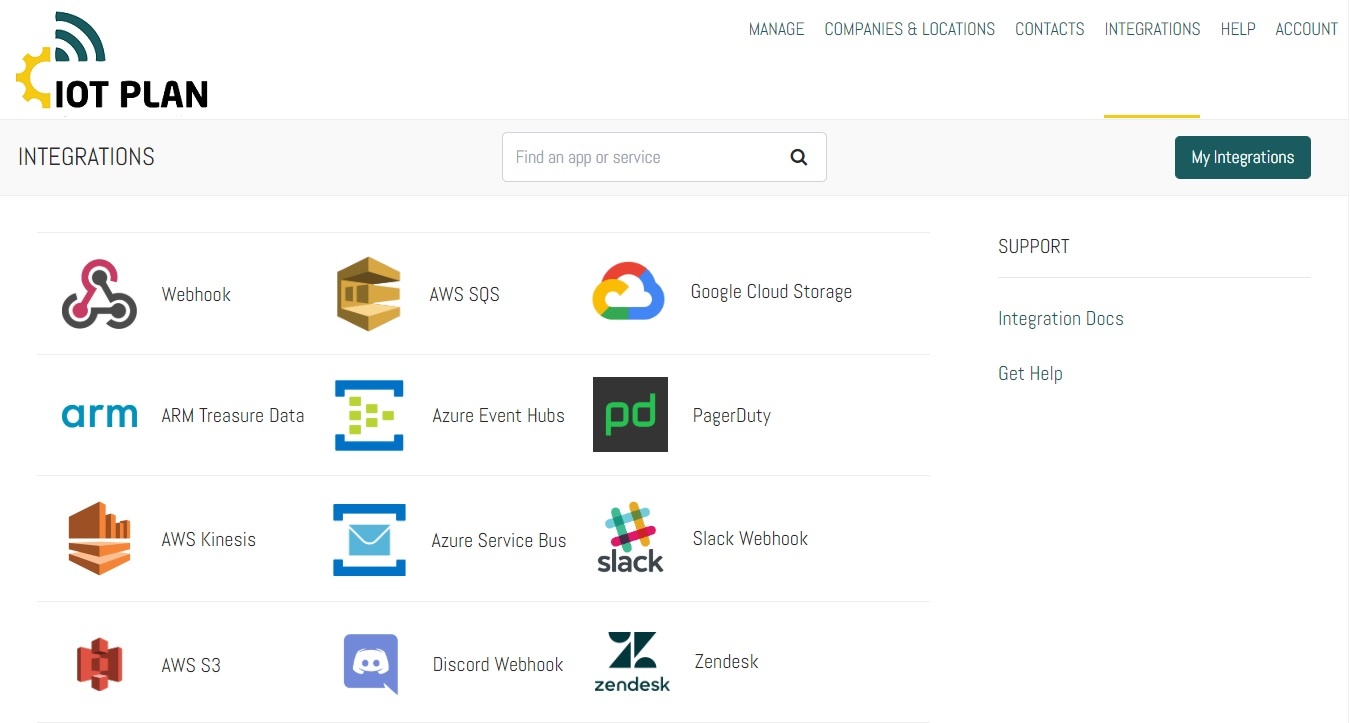Open the Account menu

click(1306, 29)
